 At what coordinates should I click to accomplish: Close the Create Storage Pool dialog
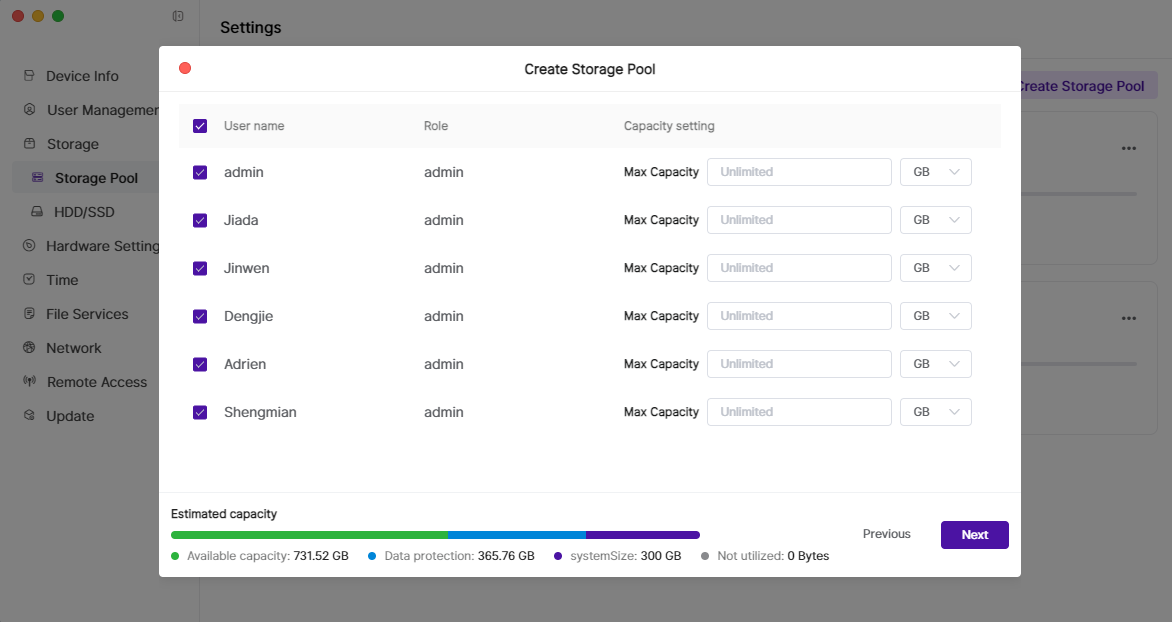point(185,68)
